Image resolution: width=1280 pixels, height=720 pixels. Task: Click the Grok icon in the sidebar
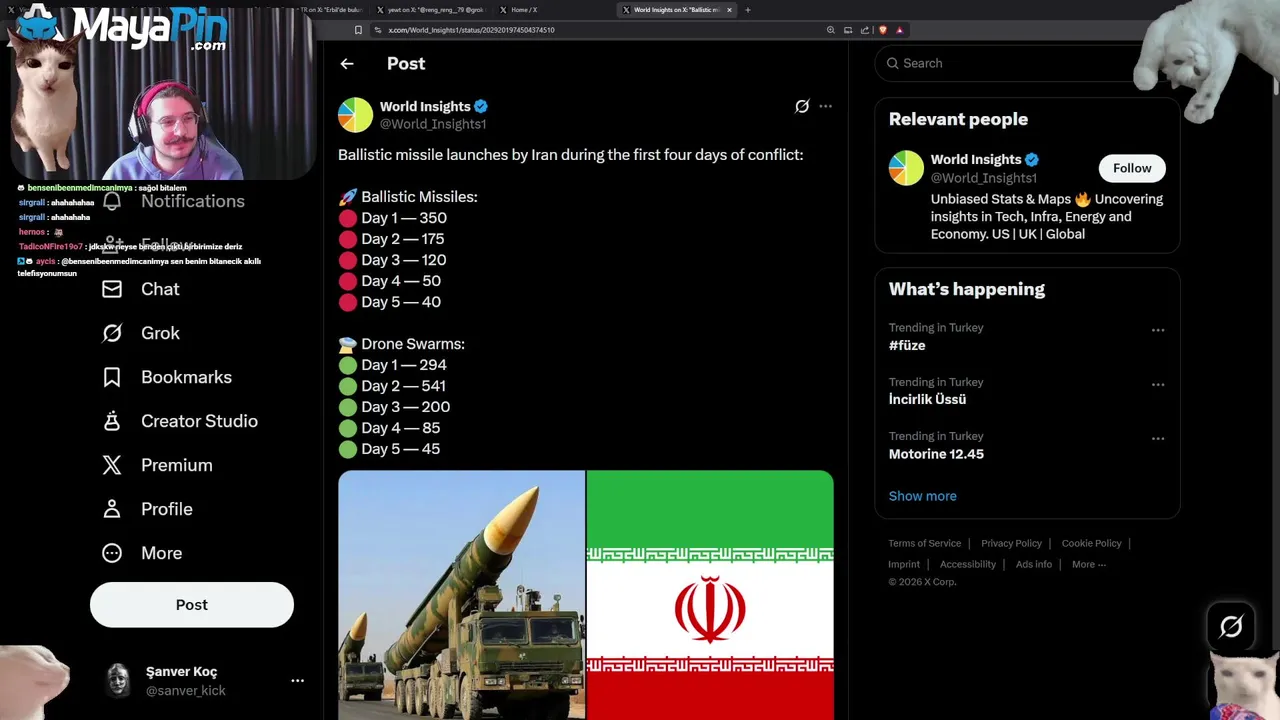click(112, 333)
